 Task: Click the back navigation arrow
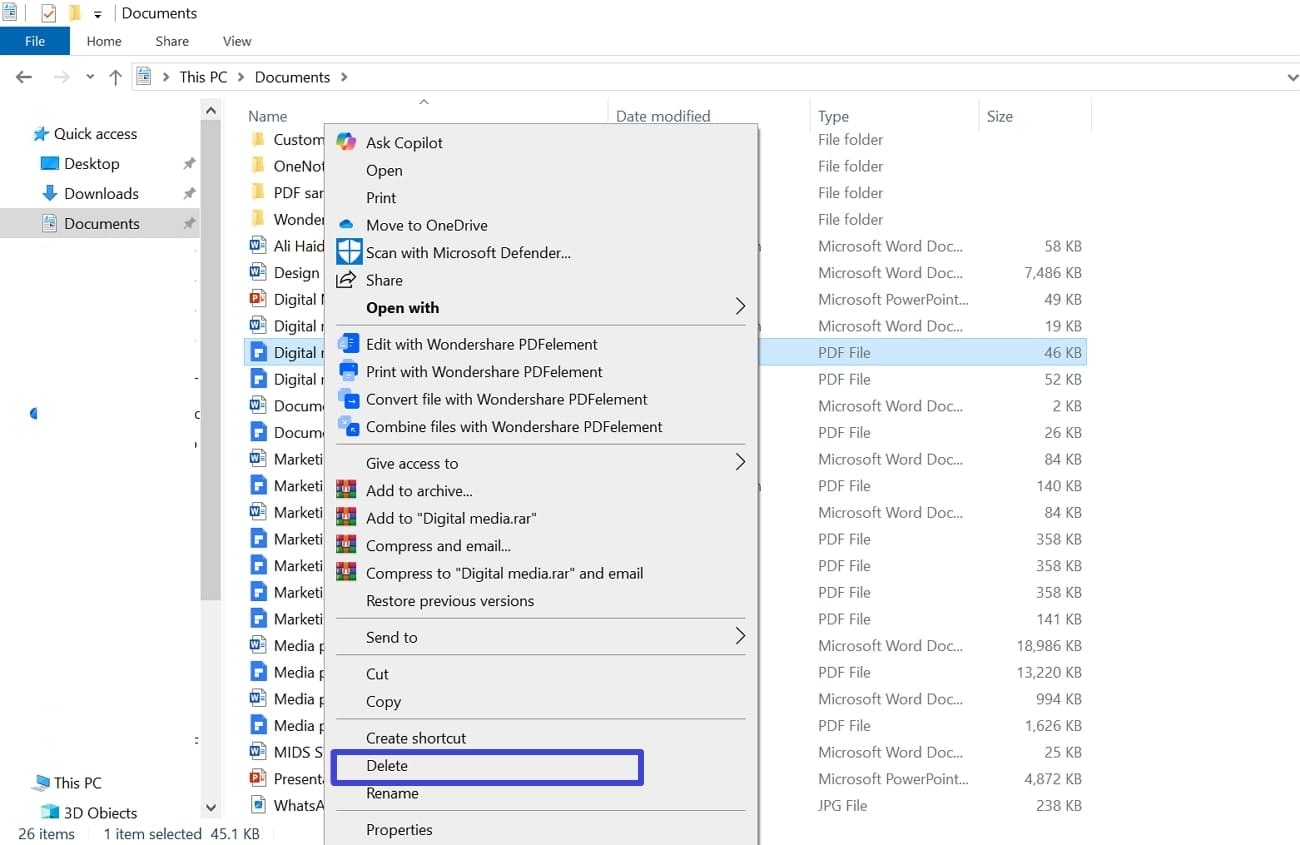point(23,76)
